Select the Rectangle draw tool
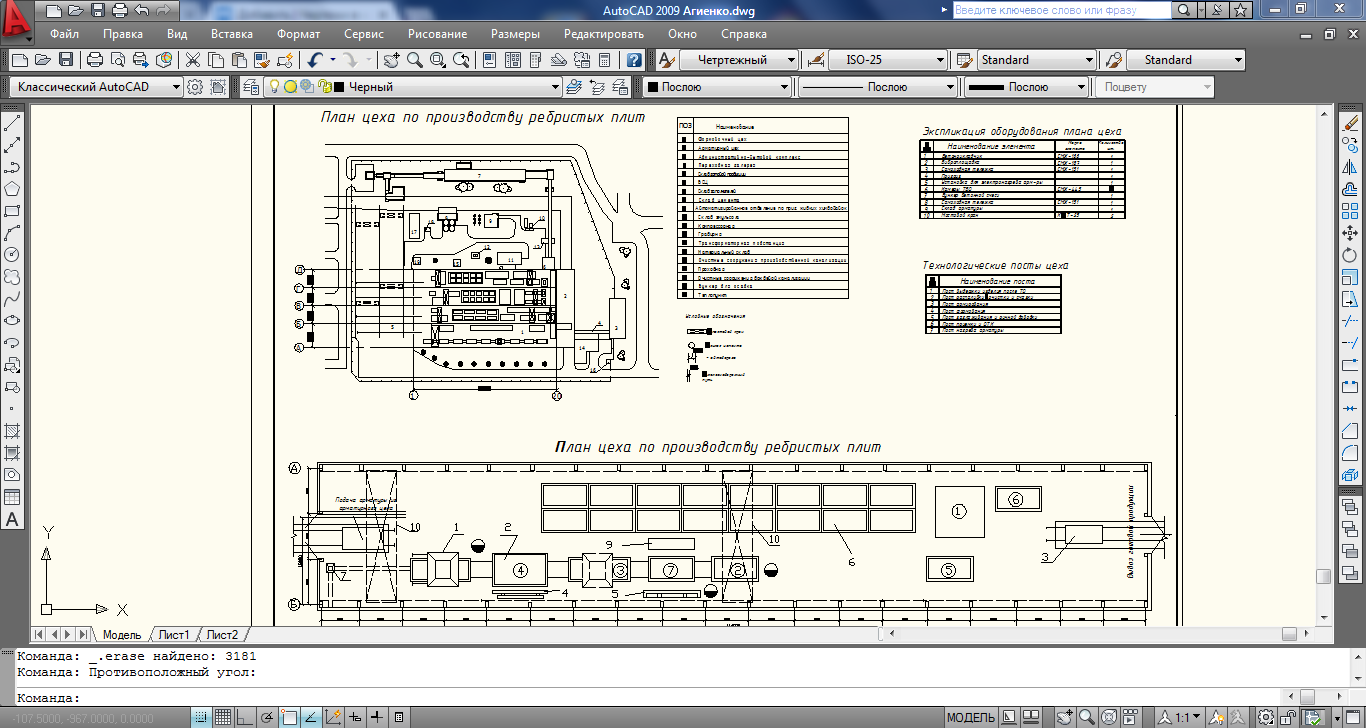Image resolution: width=1366 pixels, height=728 pixels. click(x=13, y=210)
